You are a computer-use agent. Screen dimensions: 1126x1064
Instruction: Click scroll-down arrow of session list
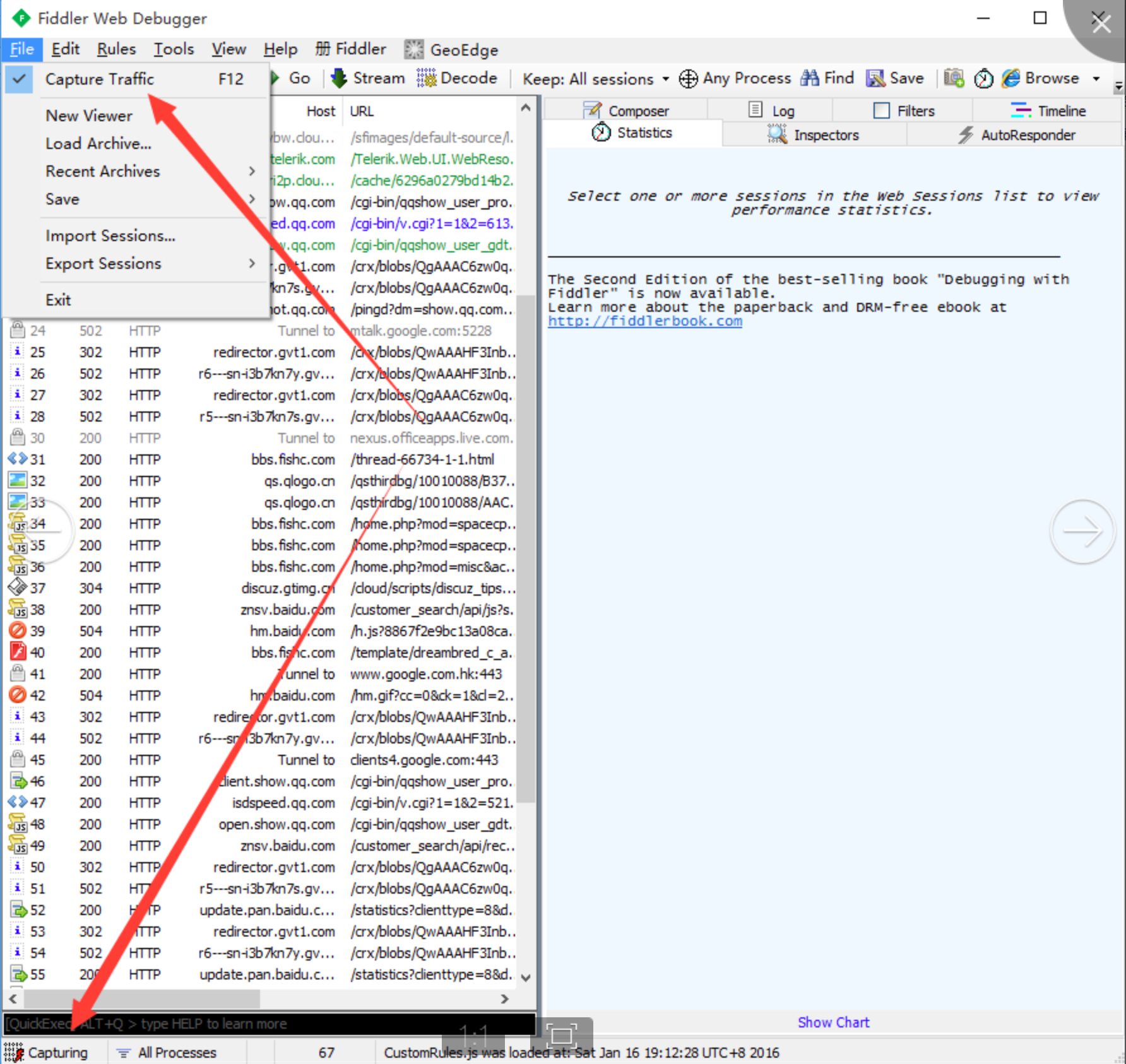[526, 978]
